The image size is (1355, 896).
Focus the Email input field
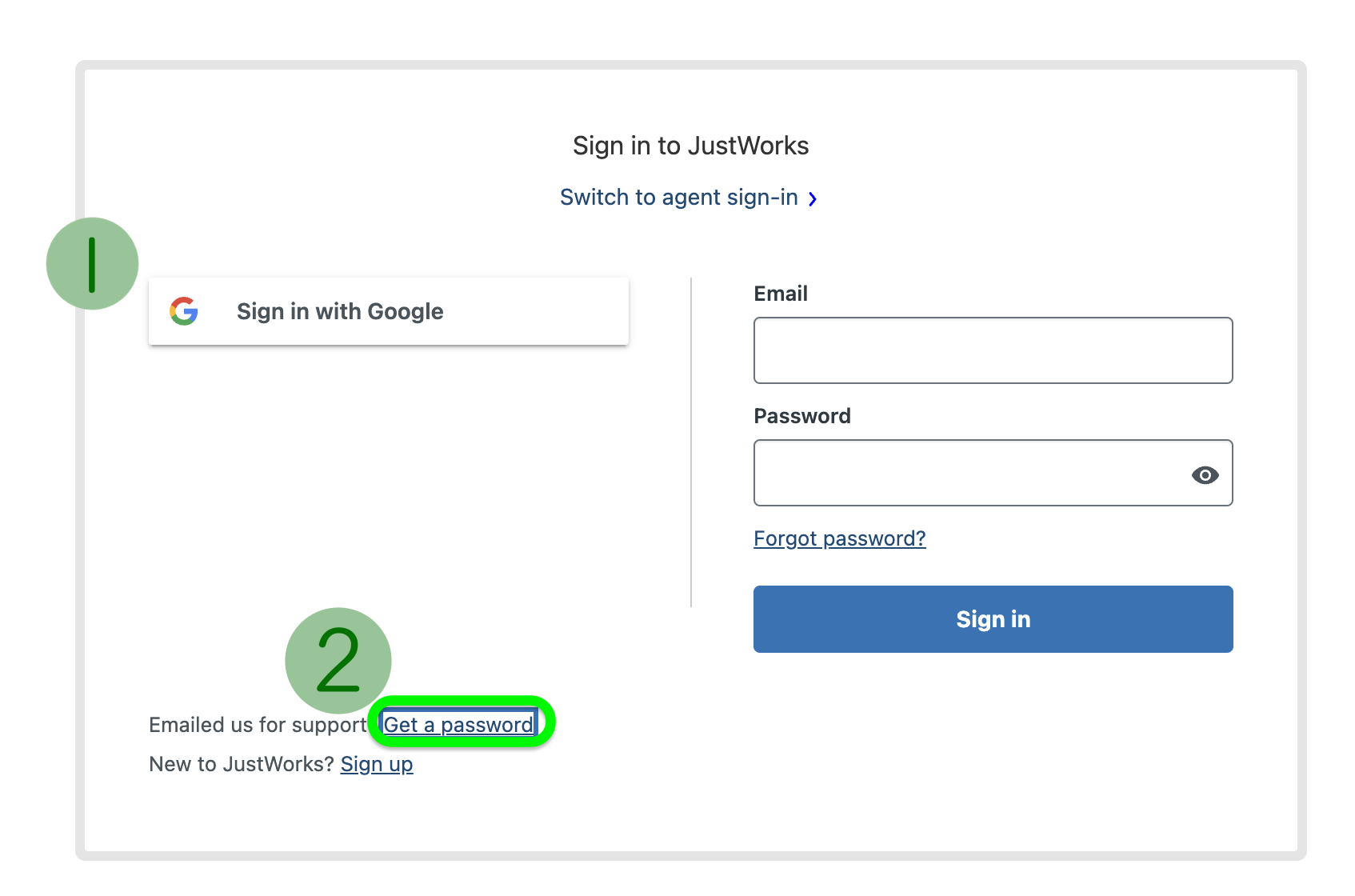click(993, 350)
